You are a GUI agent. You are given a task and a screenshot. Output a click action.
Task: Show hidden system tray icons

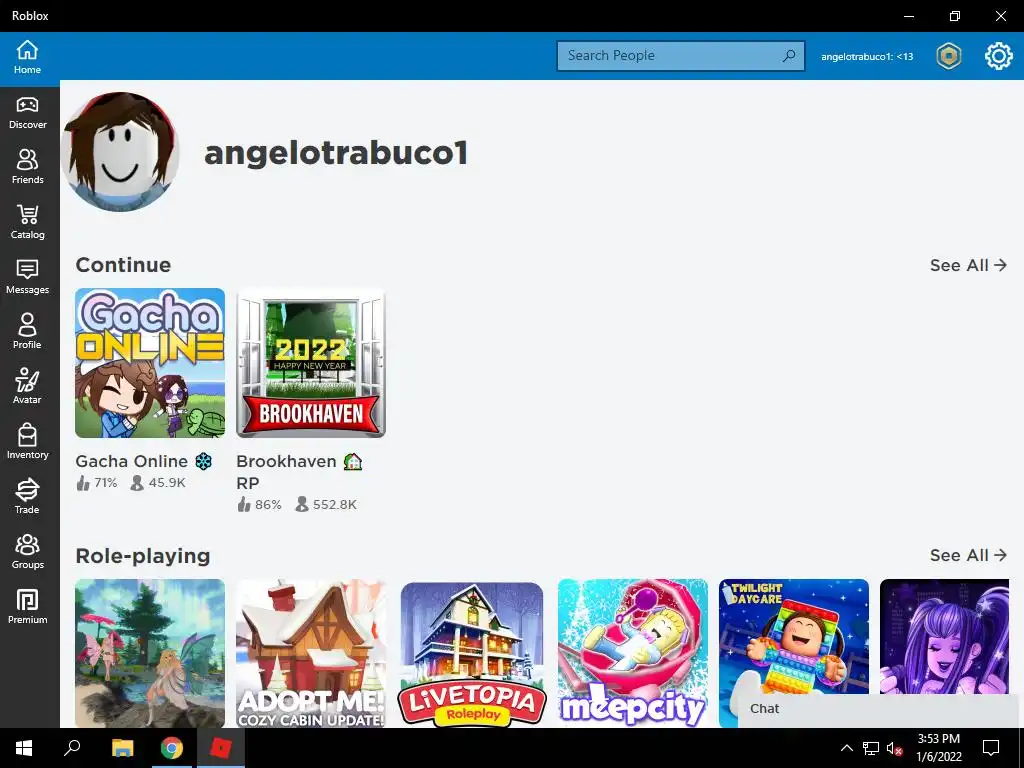[x=846, y=748]
